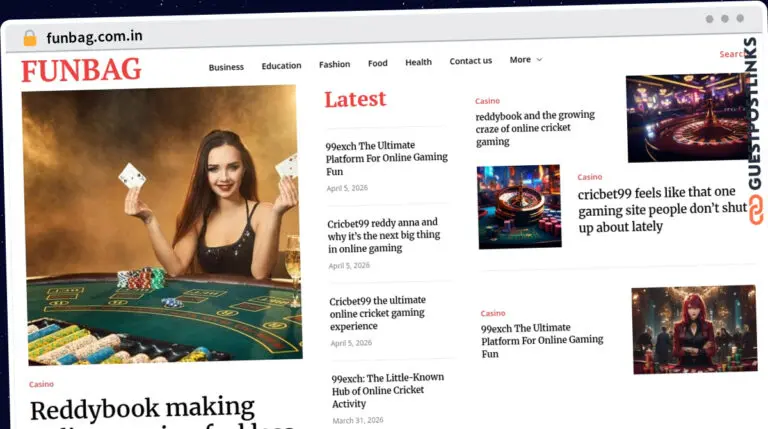Open Cricbet99 ultimate online cricket gaming experience
This screenshot has height=429, width=768.
(377, 313)
